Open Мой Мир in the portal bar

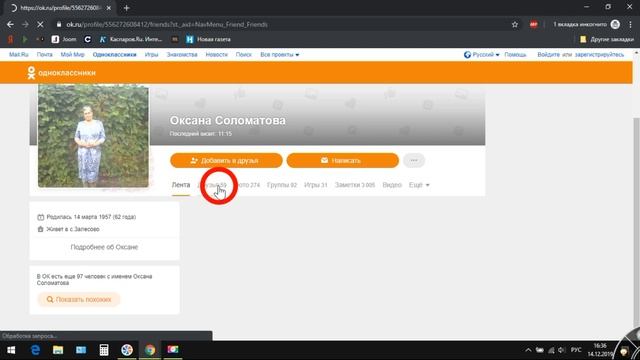(72, 54)
